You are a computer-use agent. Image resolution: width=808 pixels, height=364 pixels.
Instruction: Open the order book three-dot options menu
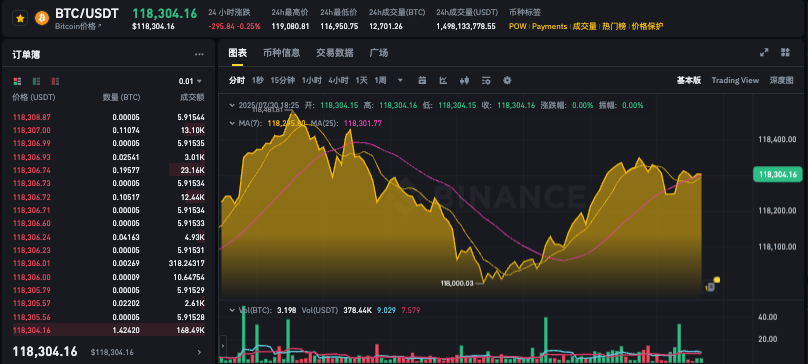point(199,55)
